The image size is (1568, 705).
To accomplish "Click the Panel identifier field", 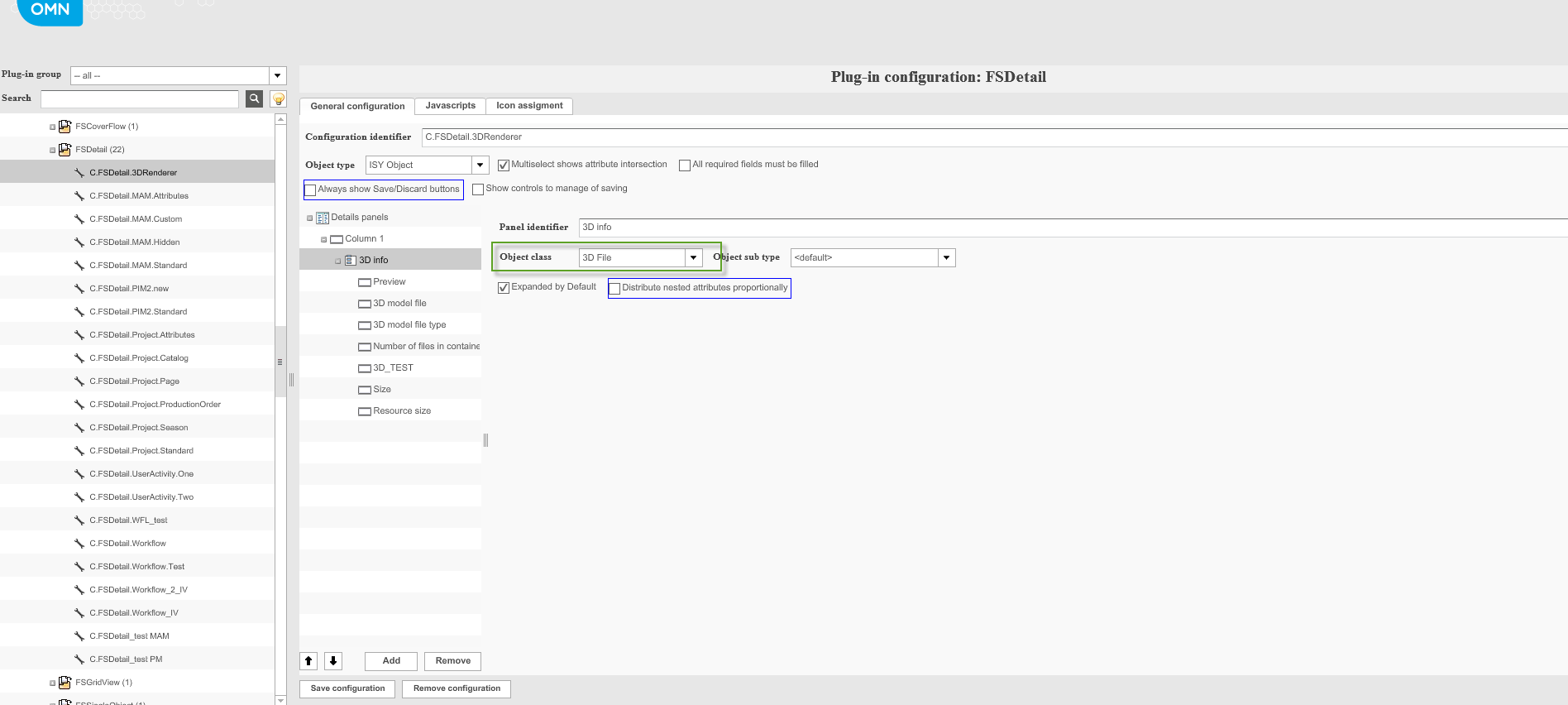I will [1073, 228].
